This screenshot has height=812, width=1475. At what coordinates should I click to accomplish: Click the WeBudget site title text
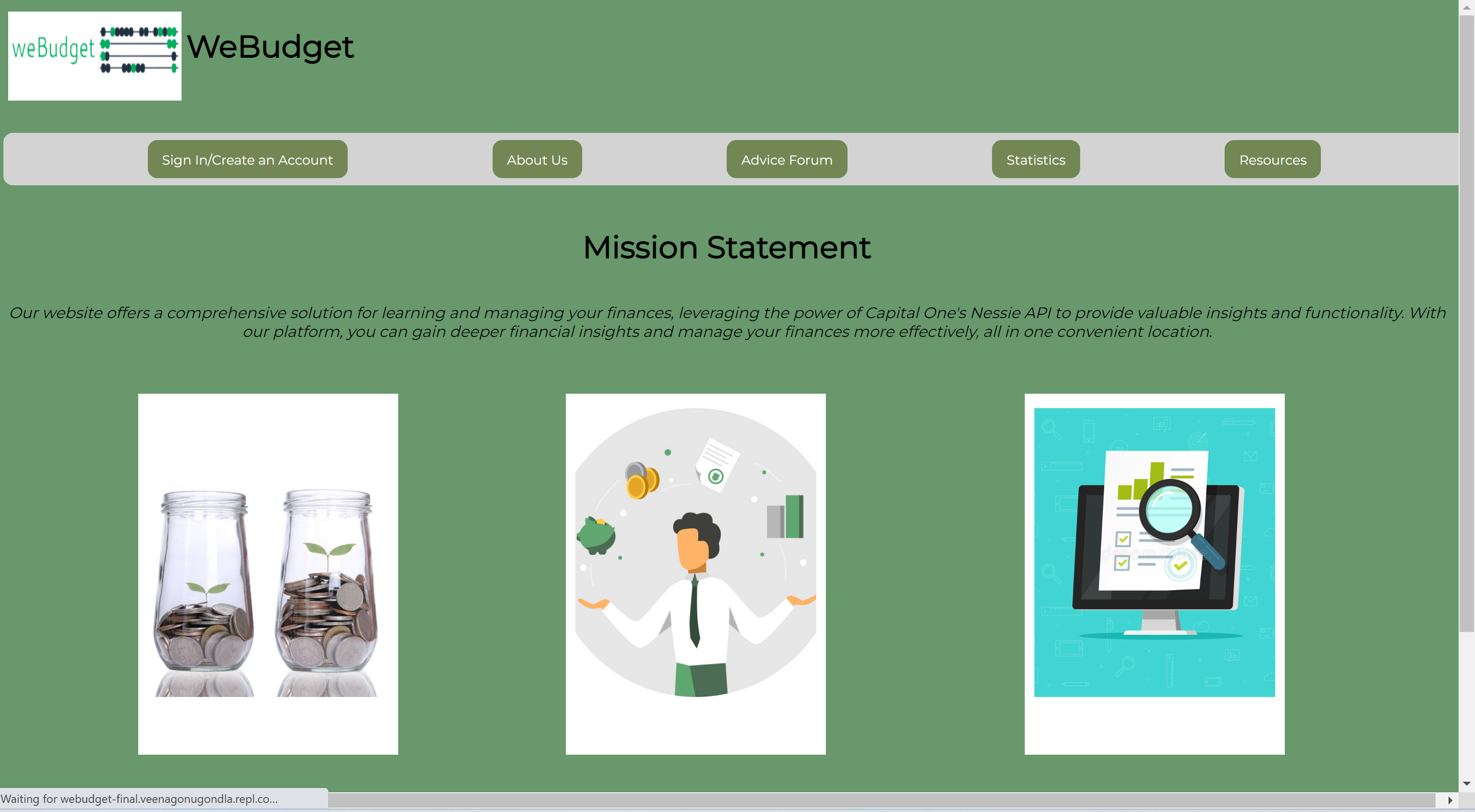tap(270, 47)
